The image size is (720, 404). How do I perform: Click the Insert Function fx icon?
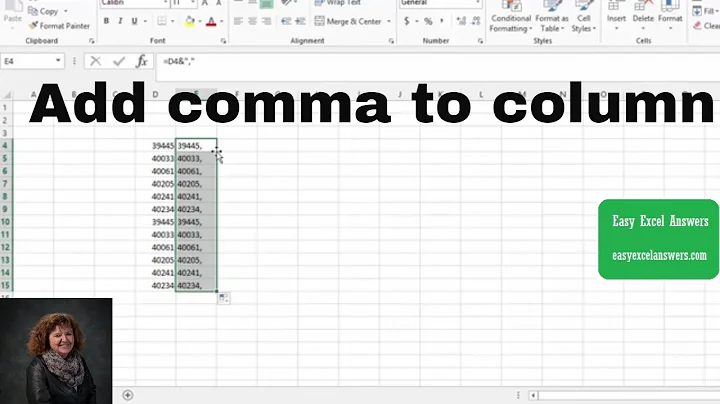[142, 61]
